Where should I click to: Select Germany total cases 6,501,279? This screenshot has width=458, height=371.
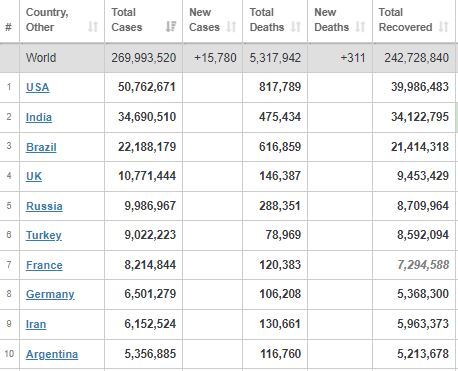click(150, 294)
